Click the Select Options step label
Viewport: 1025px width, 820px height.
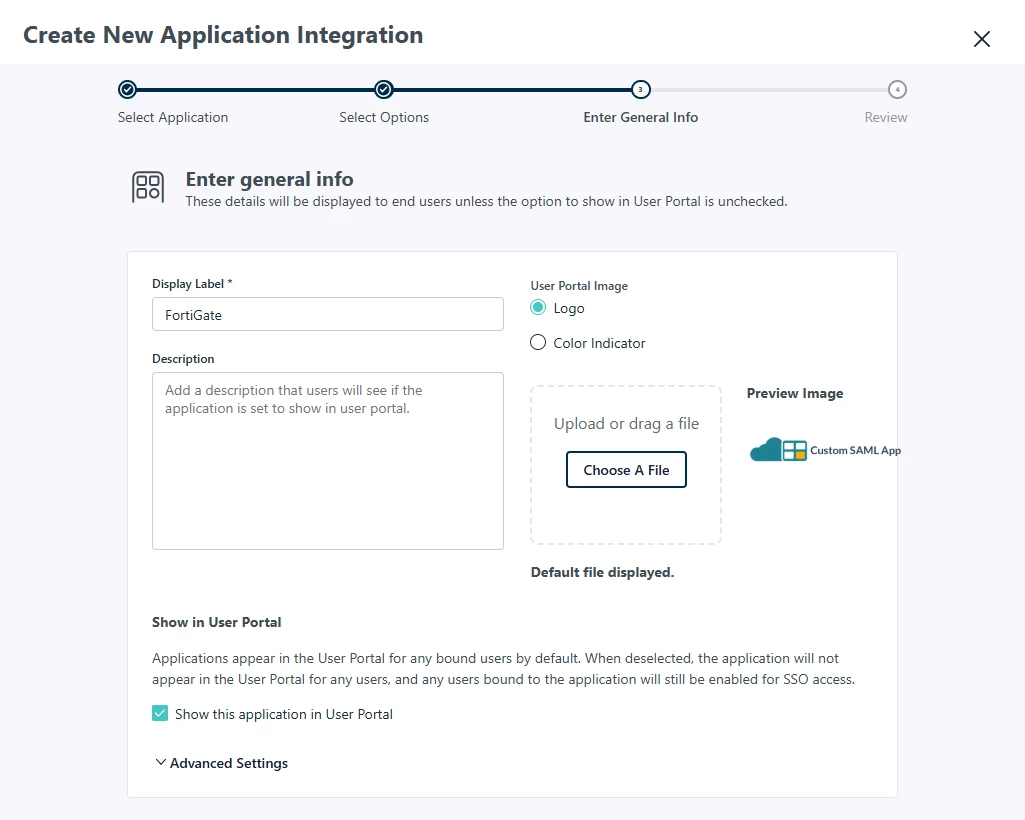point(384,117)
